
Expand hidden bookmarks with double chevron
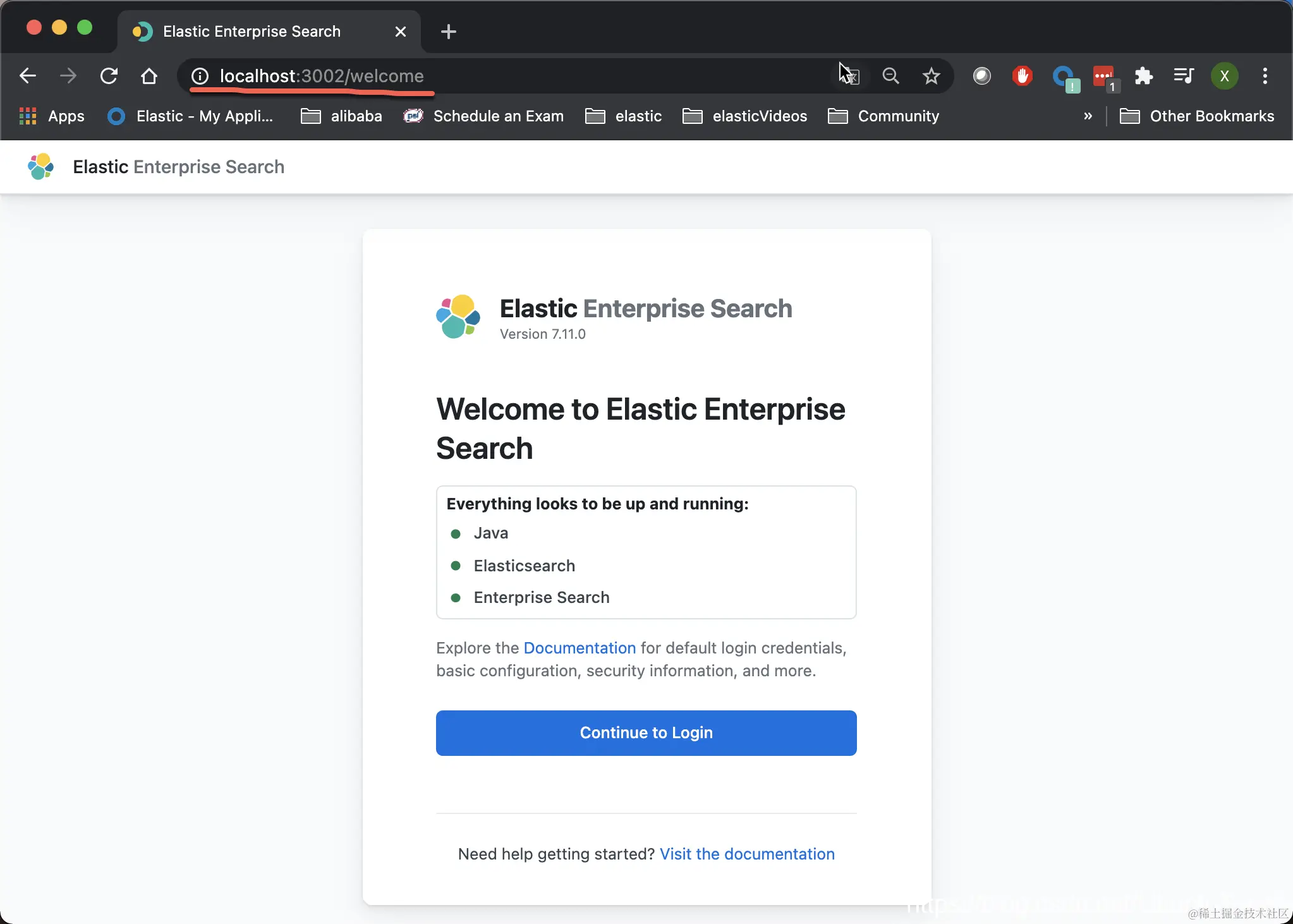click(1088, 116)
